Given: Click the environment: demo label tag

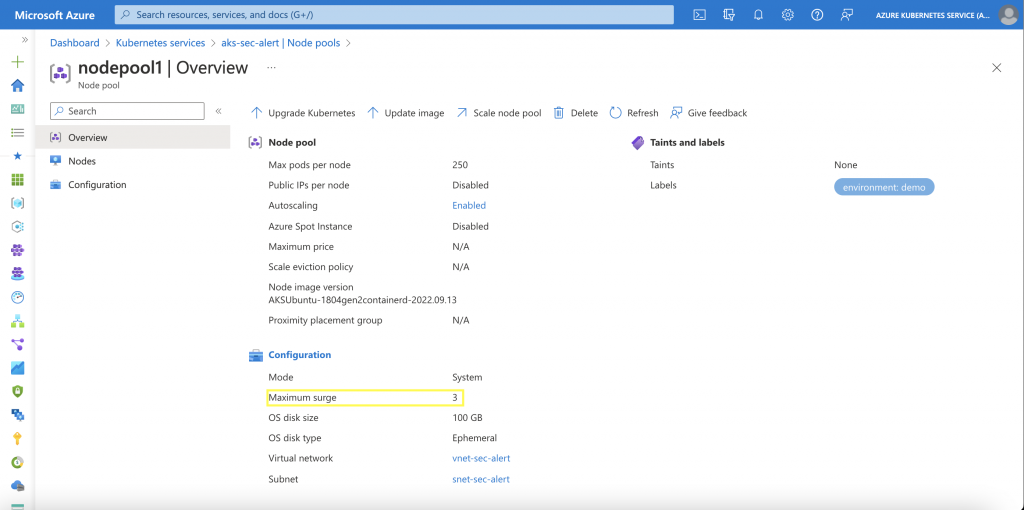Looking at the screenshot, I should (884, 187).
